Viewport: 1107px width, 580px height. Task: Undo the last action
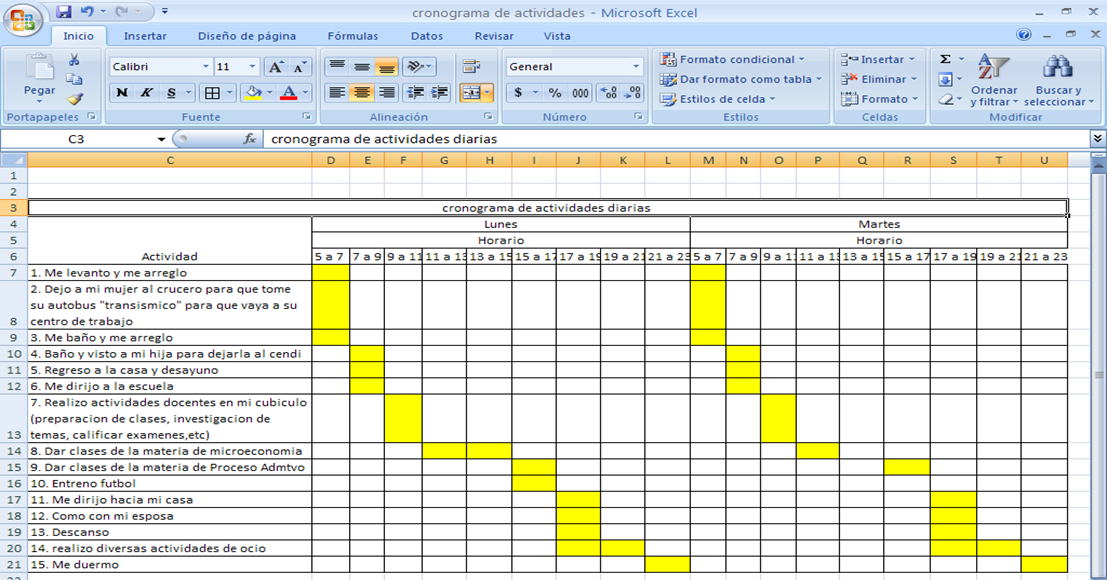coord(88,12)
